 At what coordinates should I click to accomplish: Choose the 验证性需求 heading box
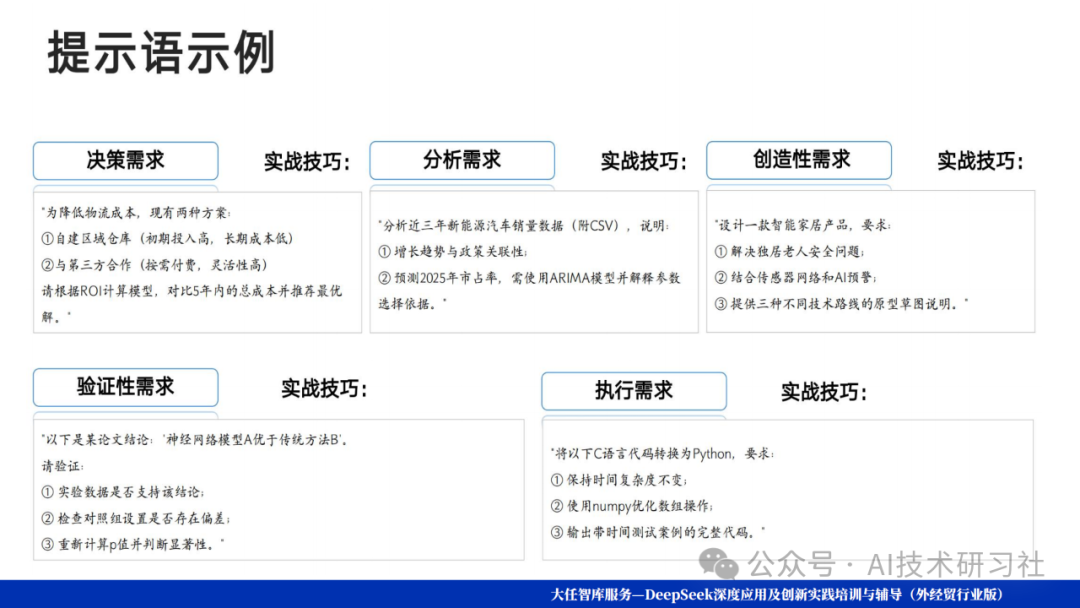pyautogui.click(x=125, y=387)
